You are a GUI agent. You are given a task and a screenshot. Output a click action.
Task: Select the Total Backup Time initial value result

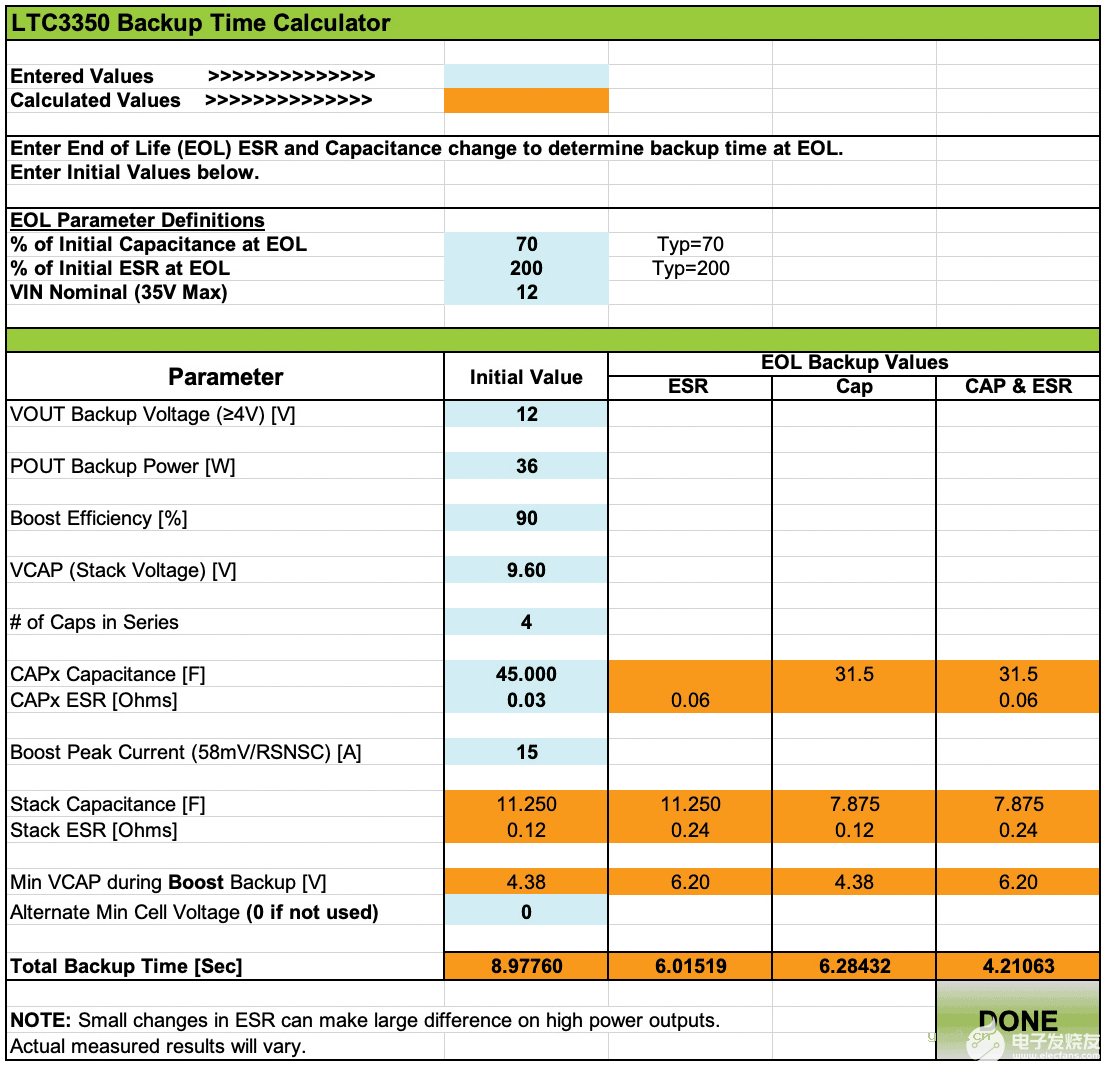(526, 966)
